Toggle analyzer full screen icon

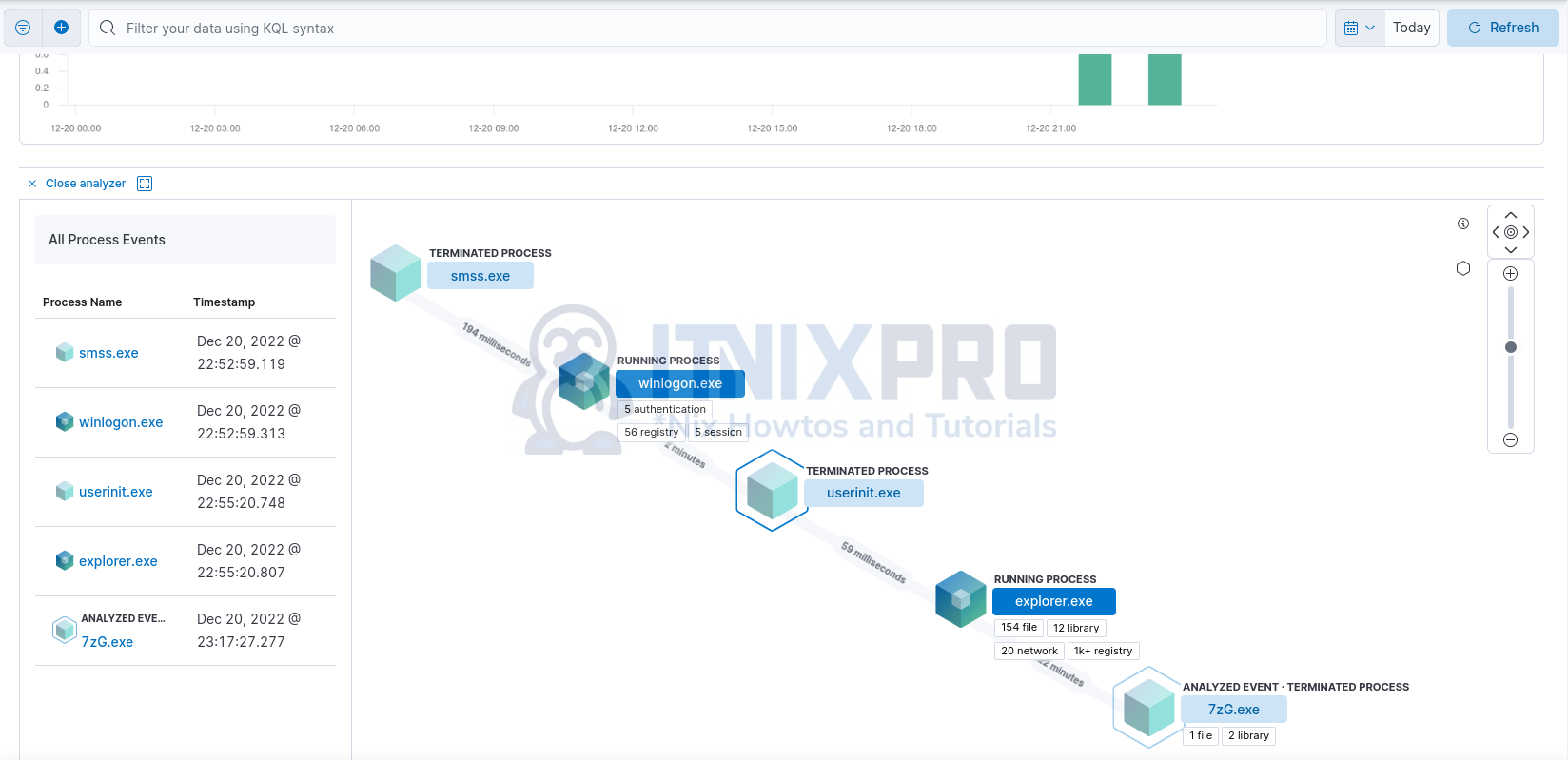(145, 184)
